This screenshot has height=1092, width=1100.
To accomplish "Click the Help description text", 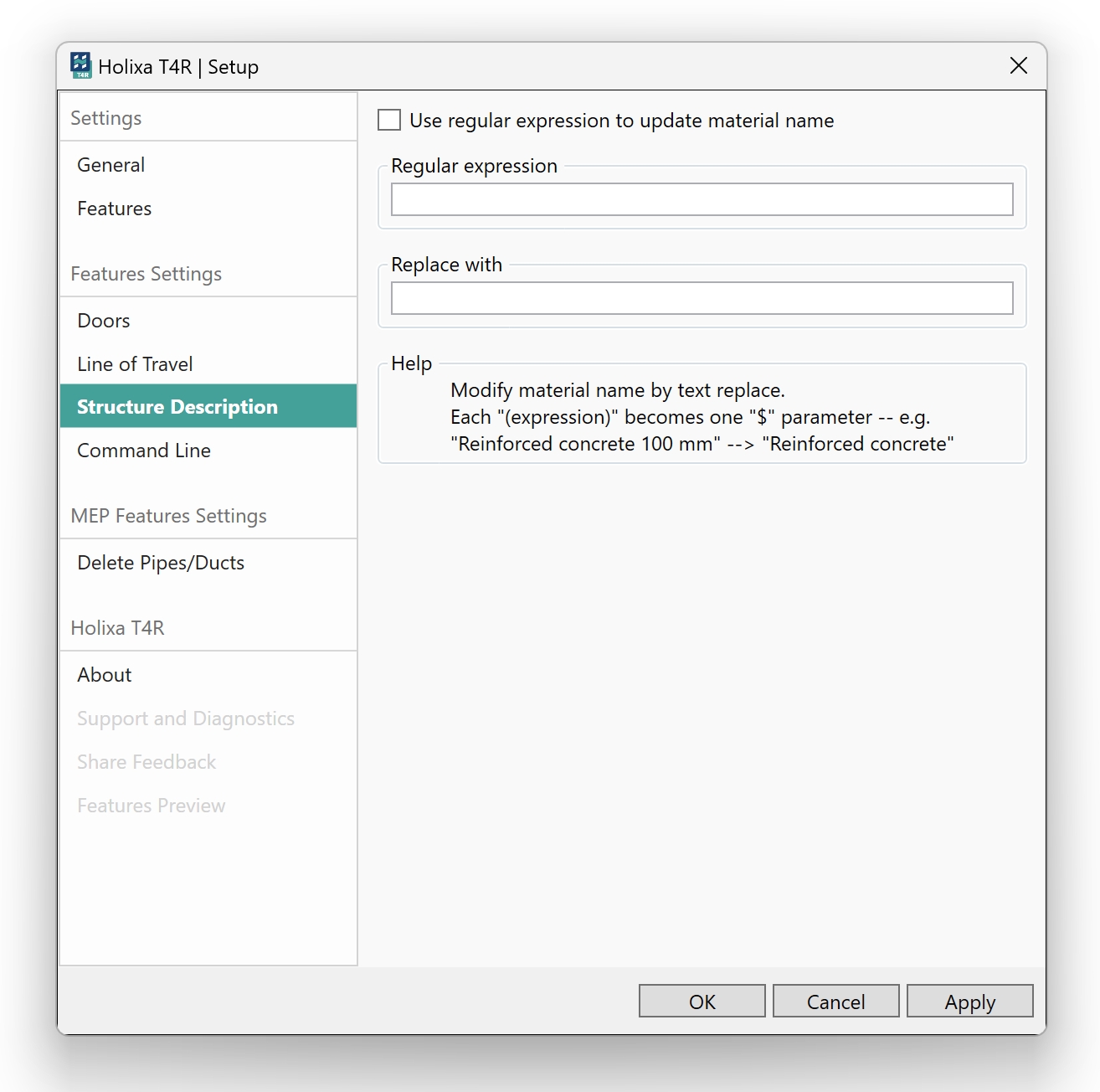I will click(x=702, y=417).
